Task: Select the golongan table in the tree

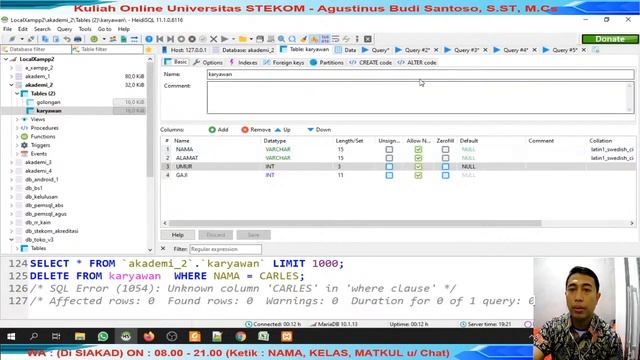Action: click(48, 102)
